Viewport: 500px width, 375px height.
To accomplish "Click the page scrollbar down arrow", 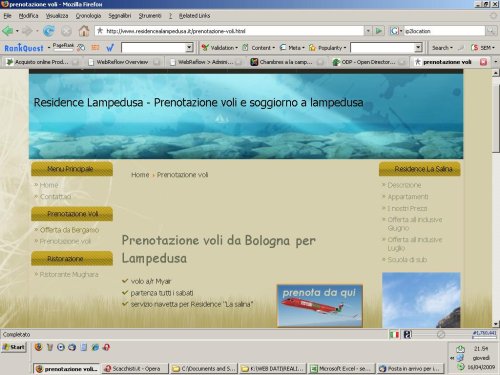I will 496,324.
